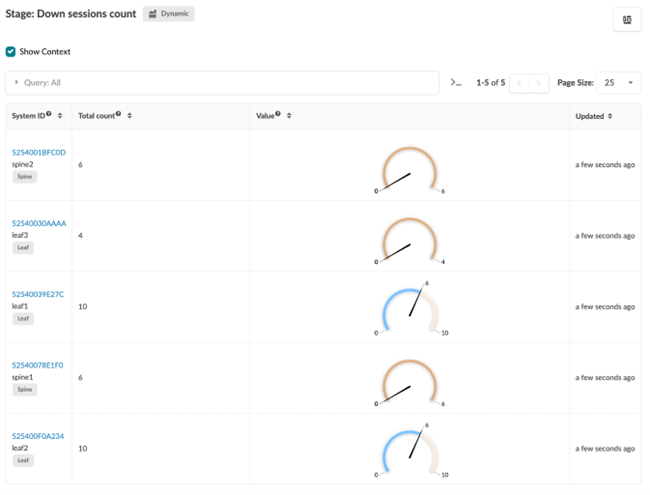The width and height of the screenshot is (650, 495).
Task: Sort by Updated column arrows
Action: [x=610, y=116]
